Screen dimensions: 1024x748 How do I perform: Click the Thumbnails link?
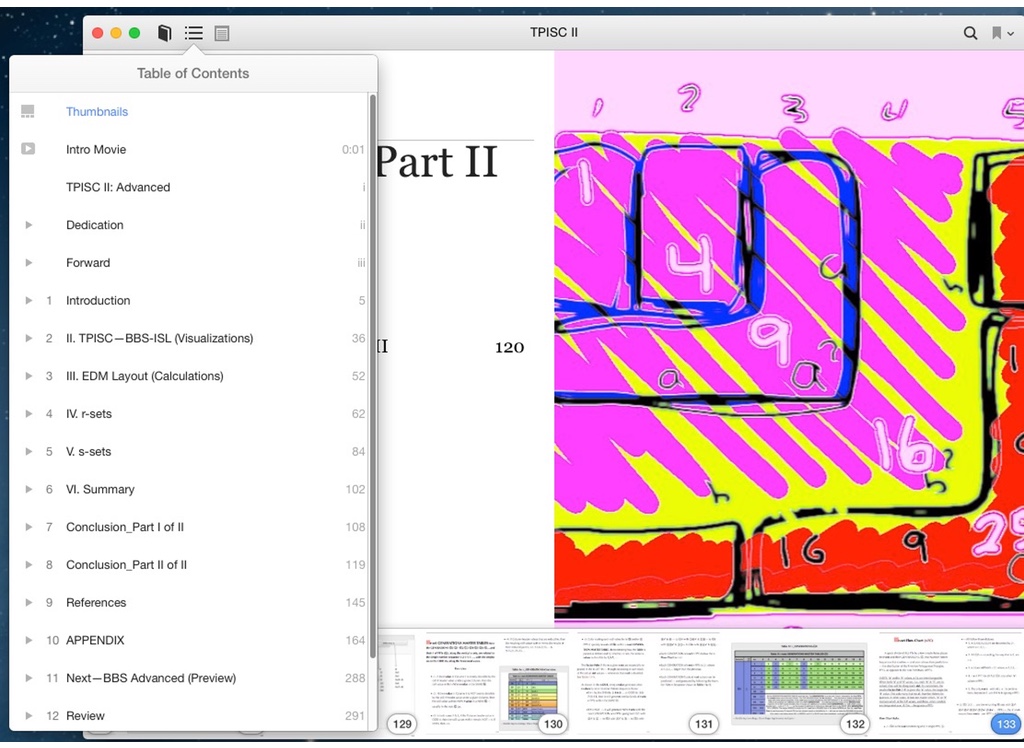tap(97, 112)
